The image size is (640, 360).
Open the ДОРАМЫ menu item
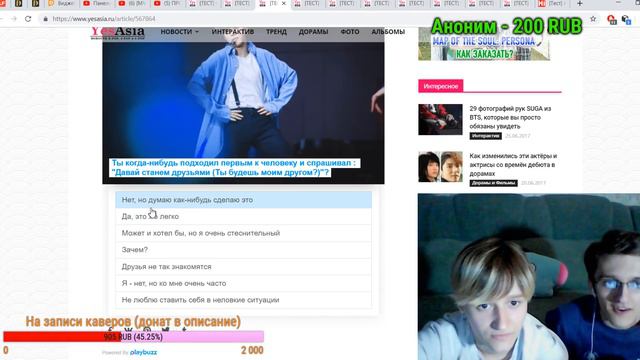(x=313, y=31)
